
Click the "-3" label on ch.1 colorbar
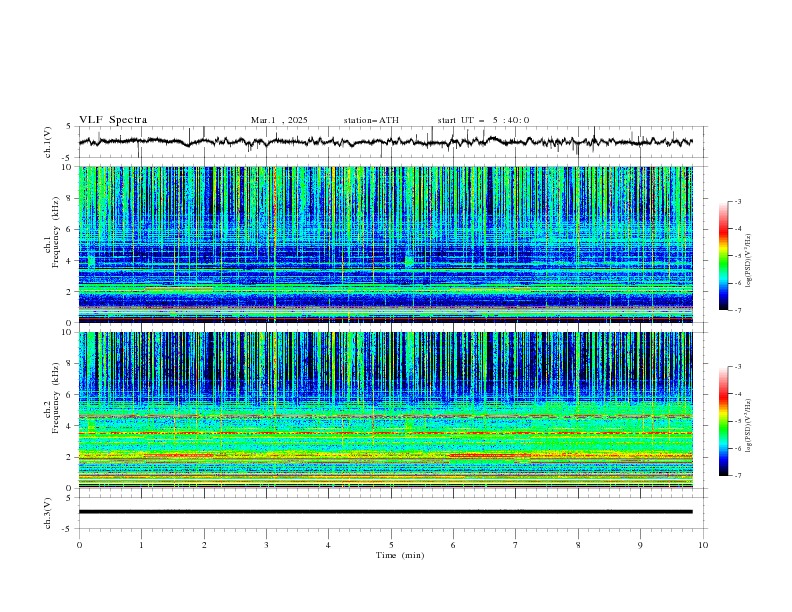(x=737, y=201)
